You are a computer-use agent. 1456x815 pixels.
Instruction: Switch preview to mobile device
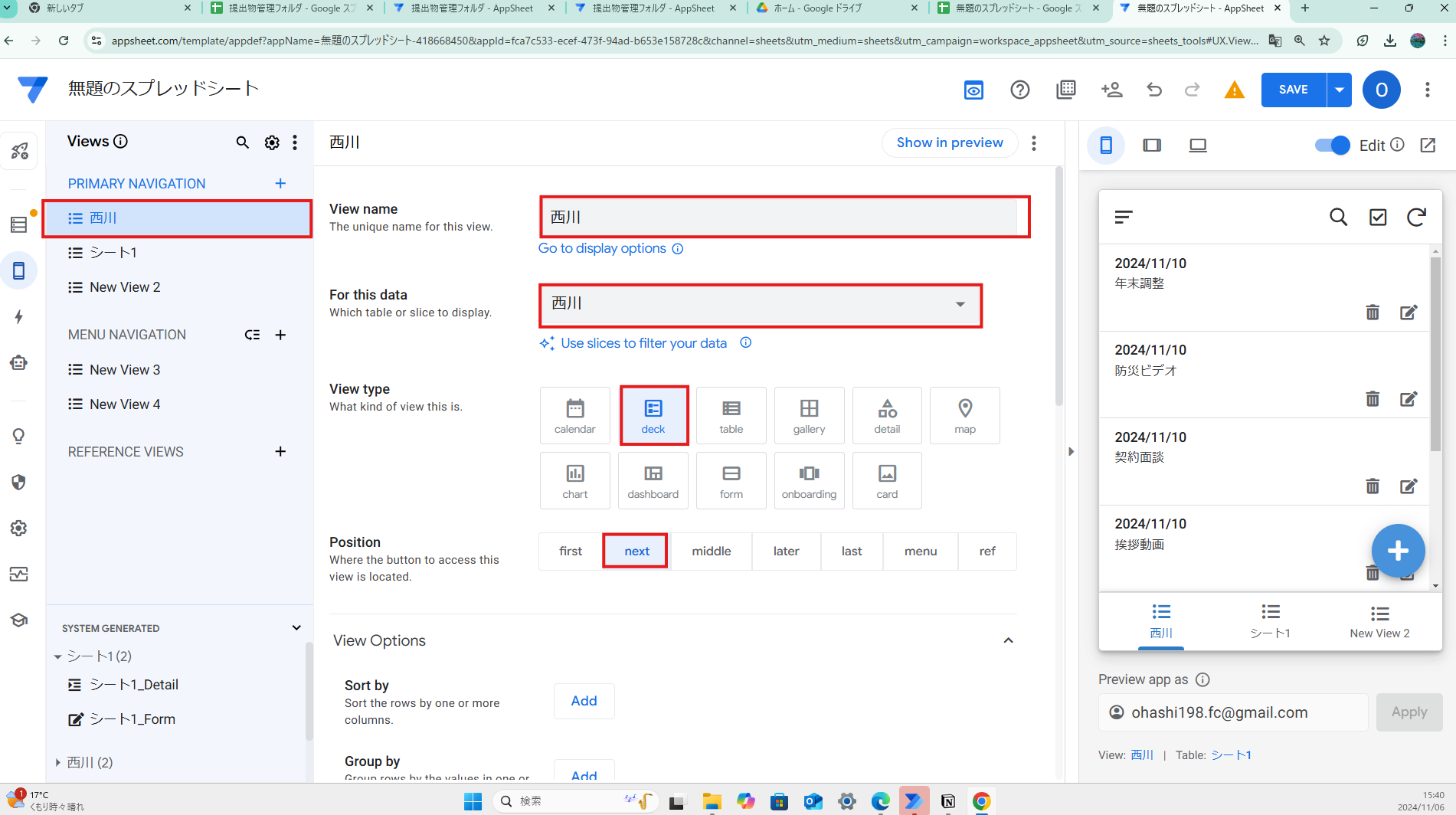(x=1106, y=145)
